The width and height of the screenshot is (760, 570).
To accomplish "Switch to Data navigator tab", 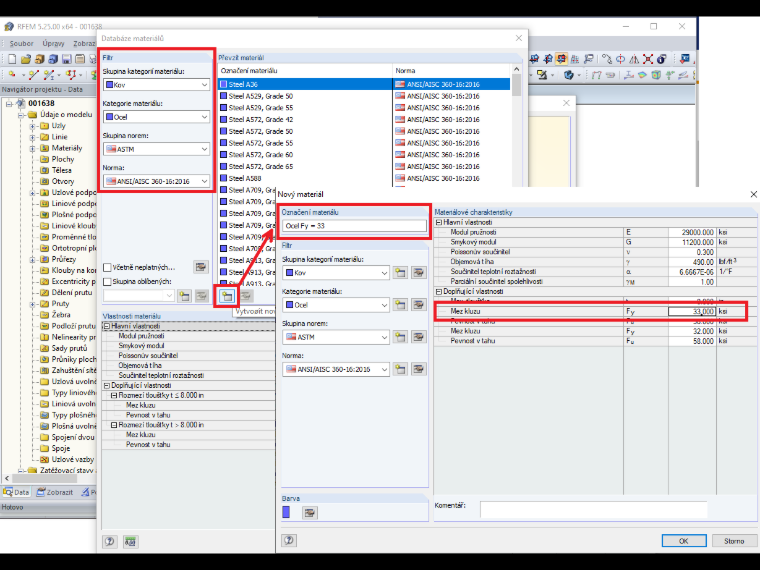I will tap(16, 492).
